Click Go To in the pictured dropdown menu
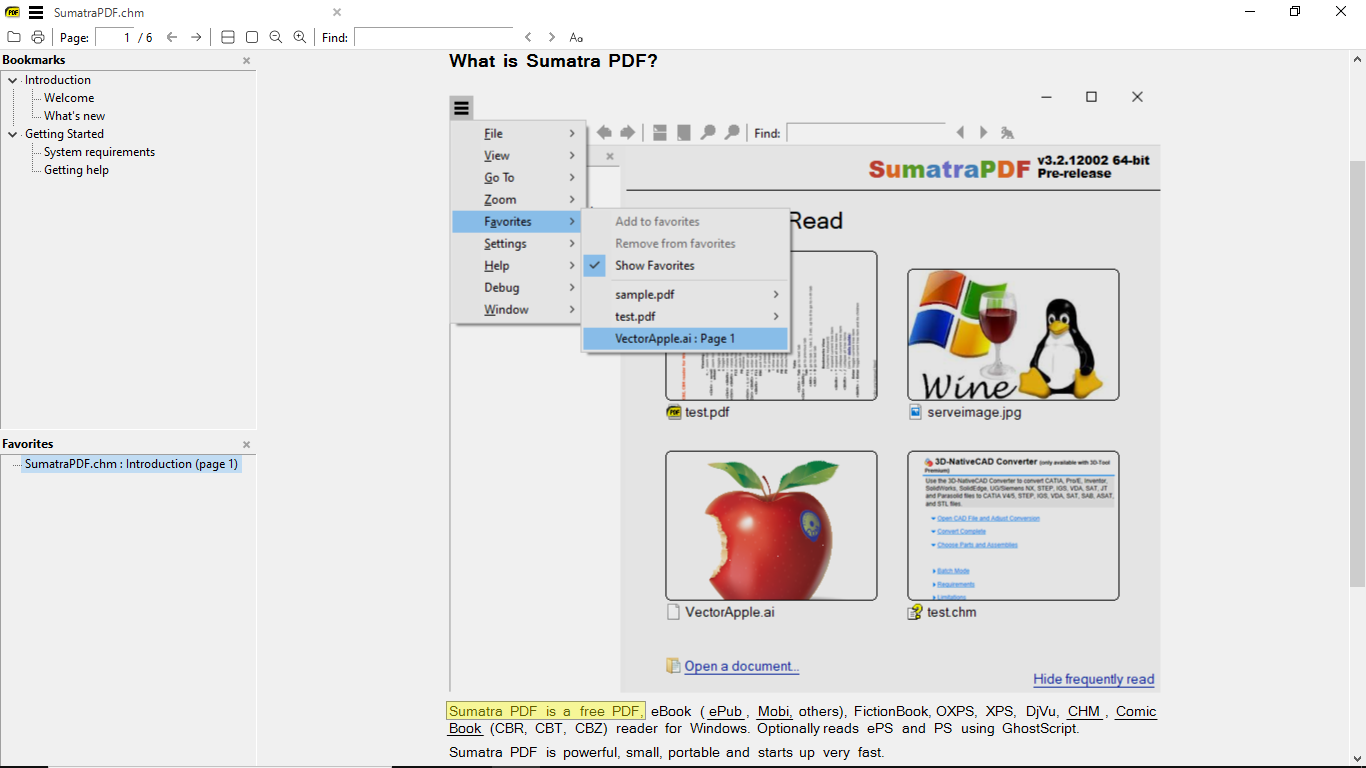The image size is (1366, 768). pos(516,178)
